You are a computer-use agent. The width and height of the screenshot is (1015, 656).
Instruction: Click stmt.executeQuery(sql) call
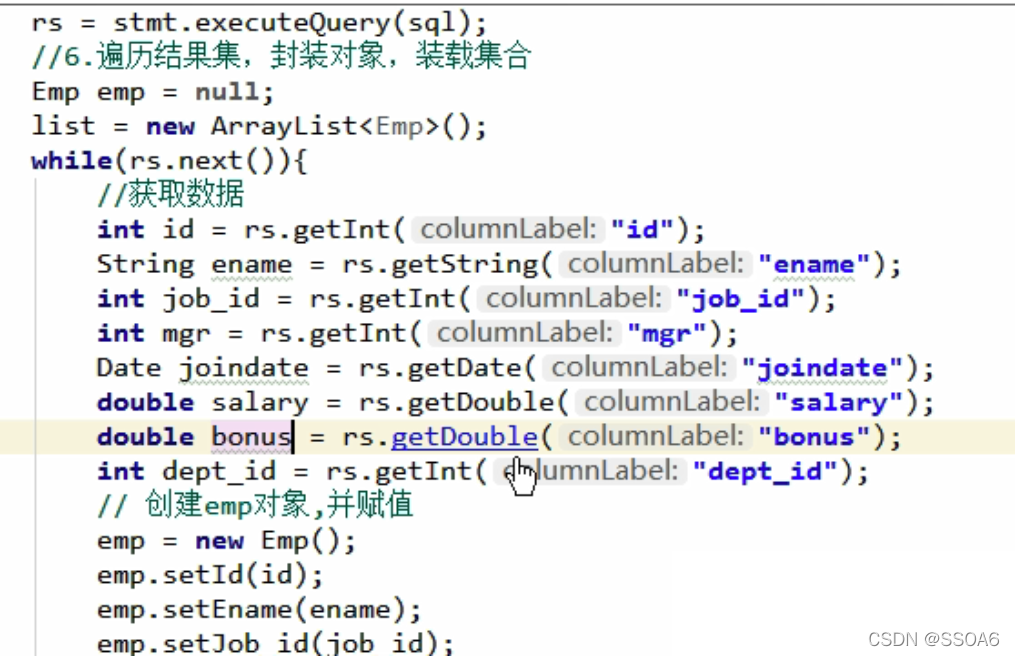click(295, 24)
